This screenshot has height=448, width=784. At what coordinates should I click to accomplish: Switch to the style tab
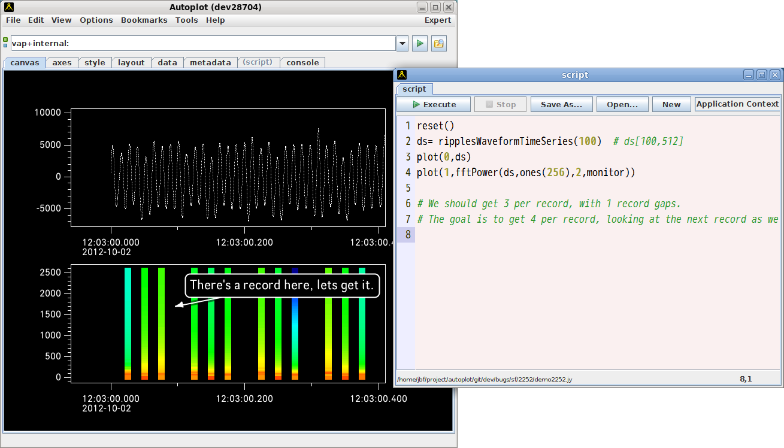94,62
